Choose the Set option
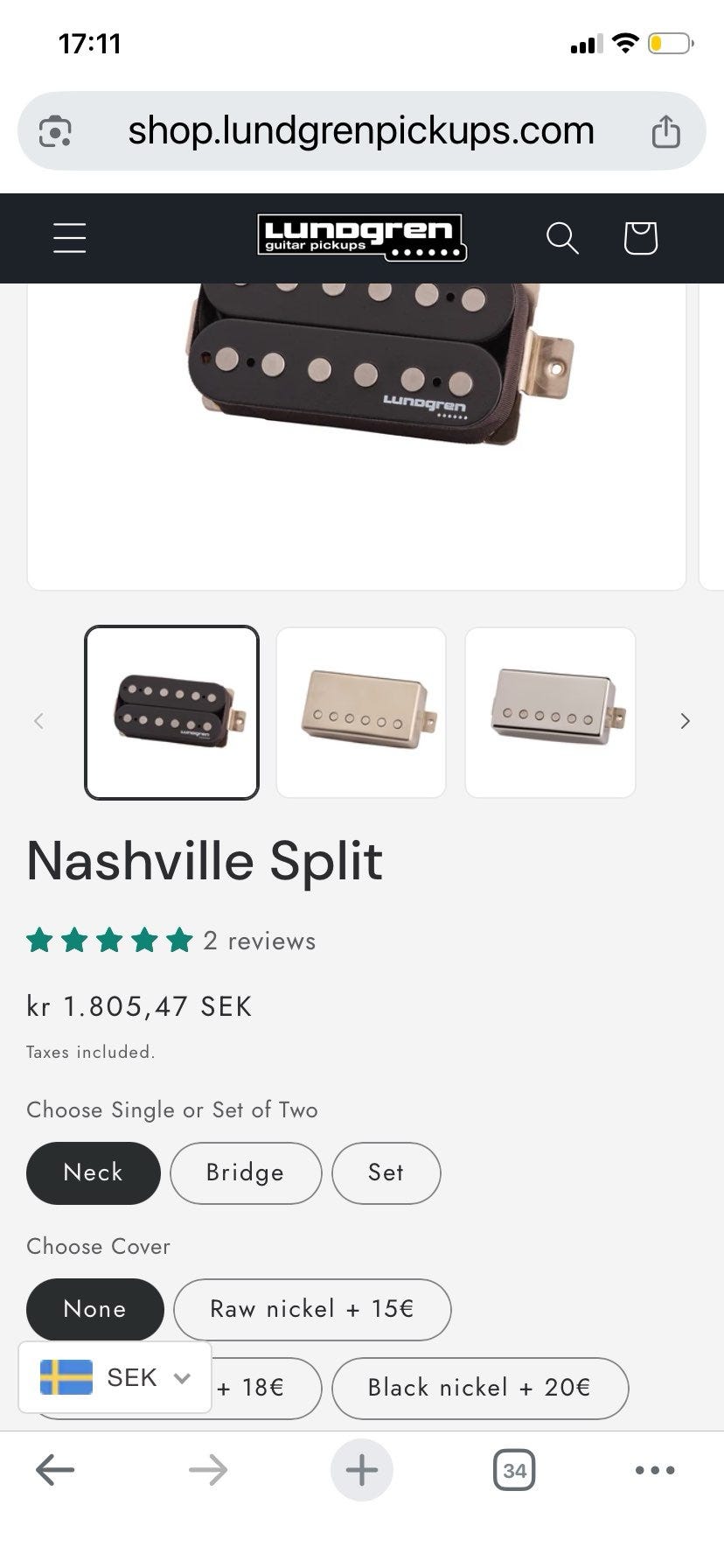This screenshot has height=1568, width=724. (x=386, y=1172)
